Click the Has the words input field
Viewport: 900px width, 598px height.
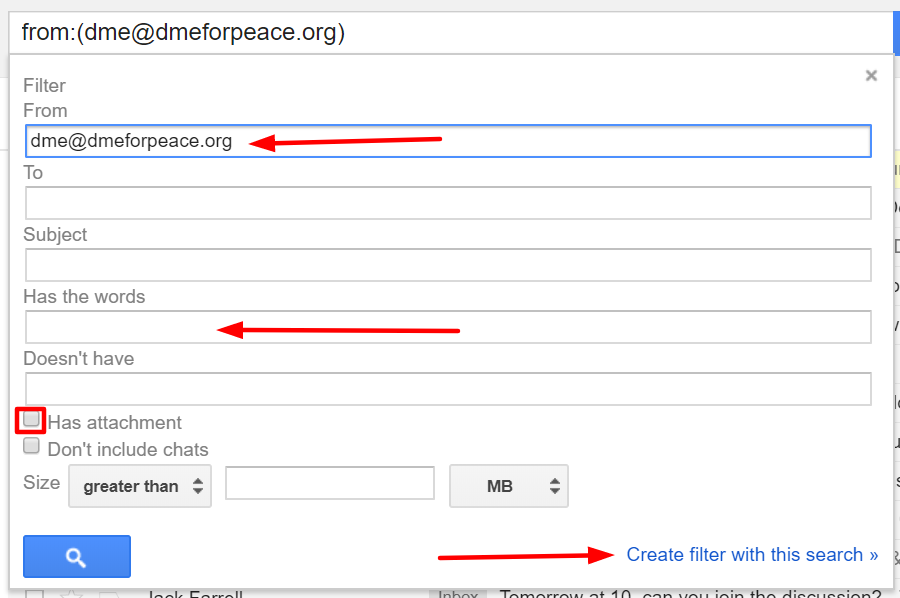448,327
